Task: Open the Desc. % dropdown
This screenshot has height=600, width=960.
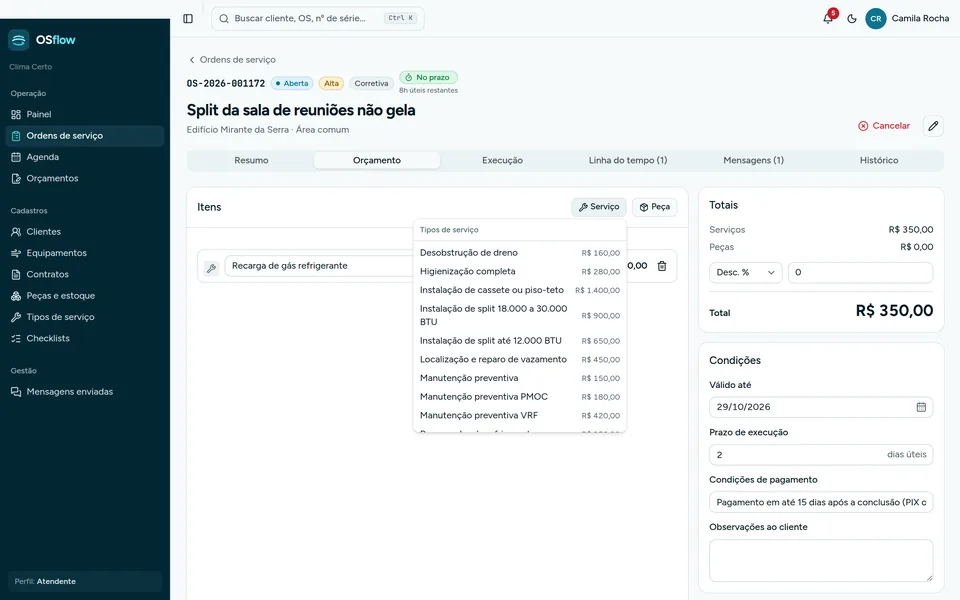Action: coord(745,272)
